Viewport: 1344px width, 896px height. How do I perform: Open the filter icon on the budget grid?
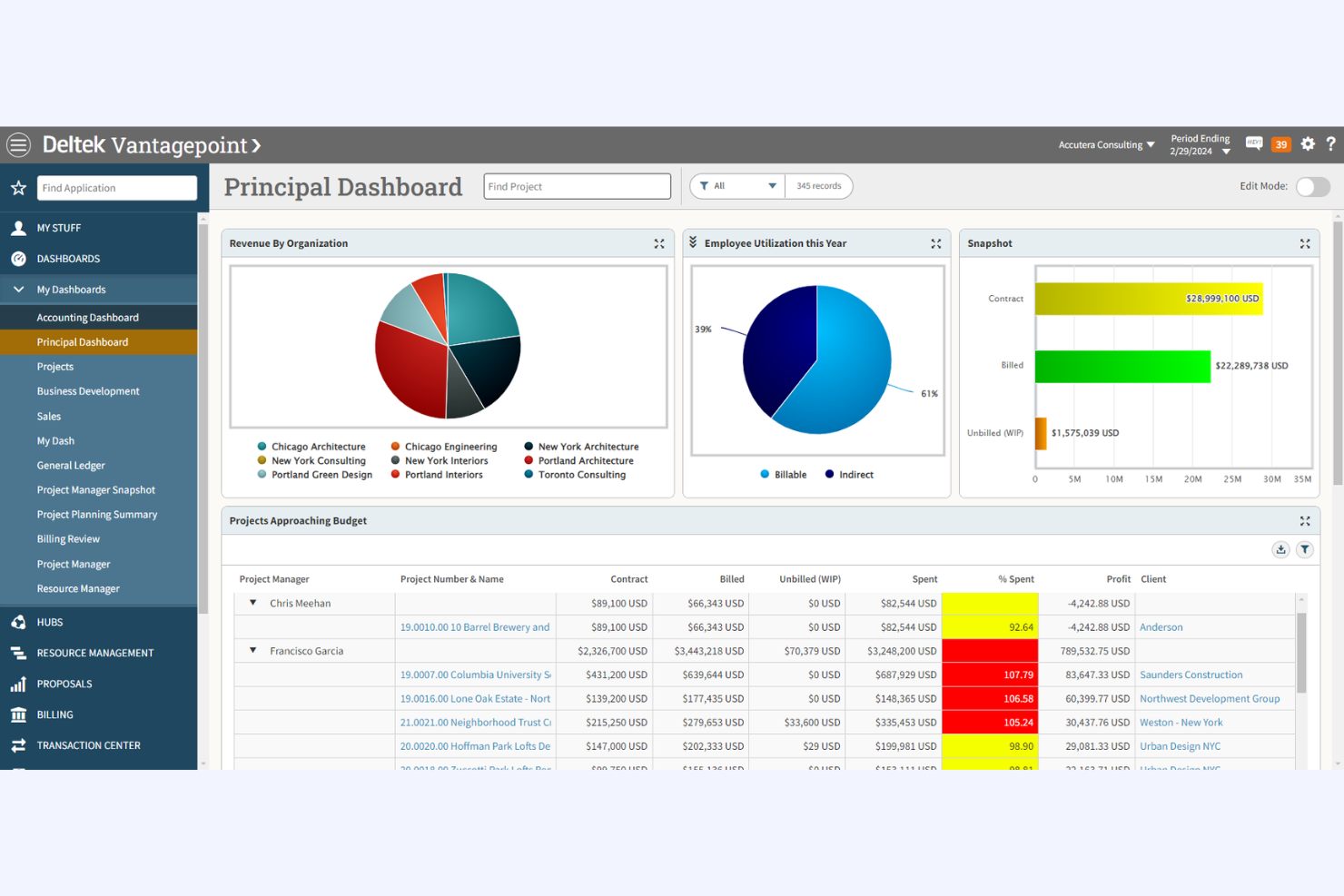pyautogui.click(x=1305, y=549)
